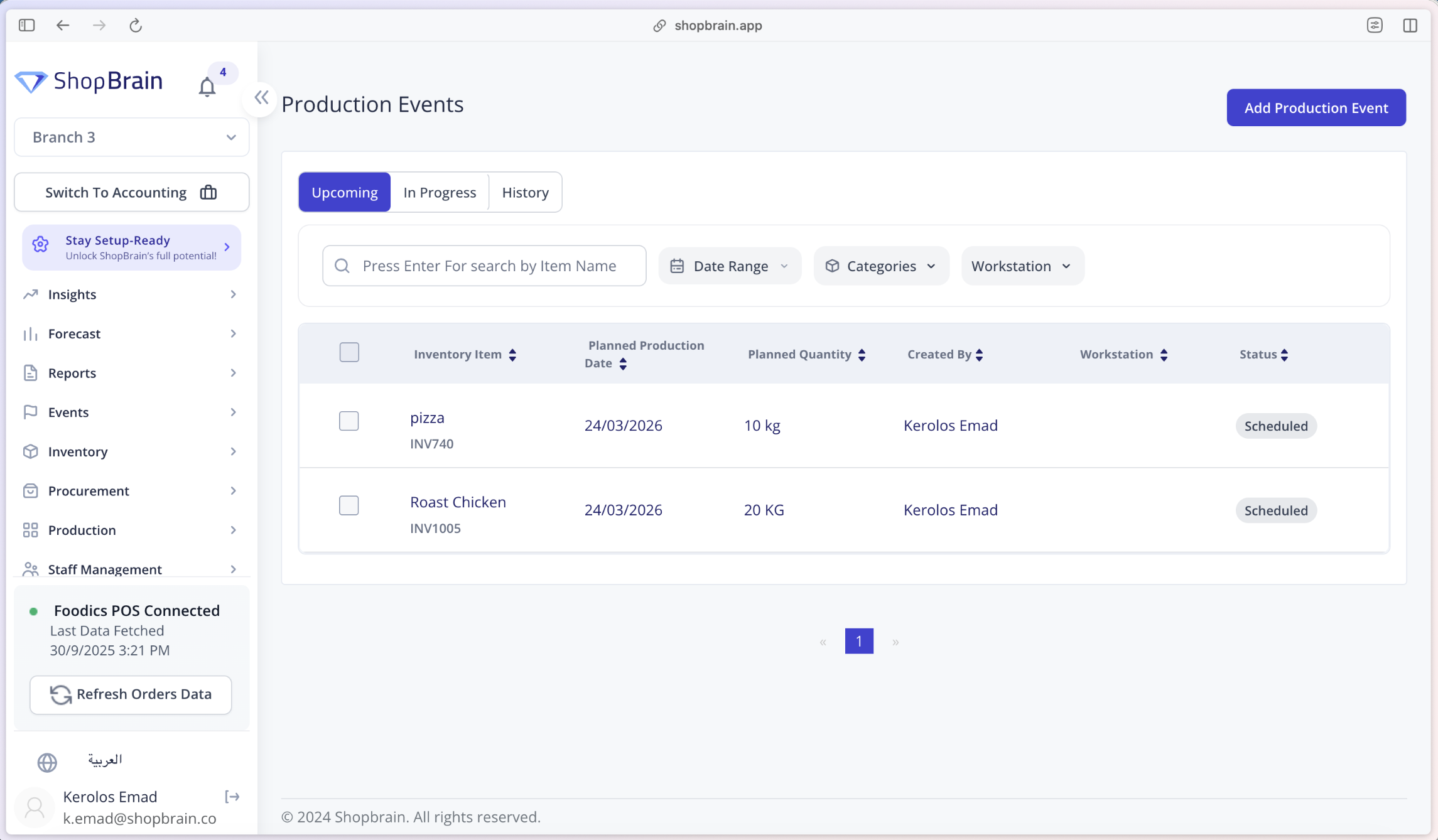Open the History tab
The width and height of the screenshot is (1438, 840).
[525, 191]
